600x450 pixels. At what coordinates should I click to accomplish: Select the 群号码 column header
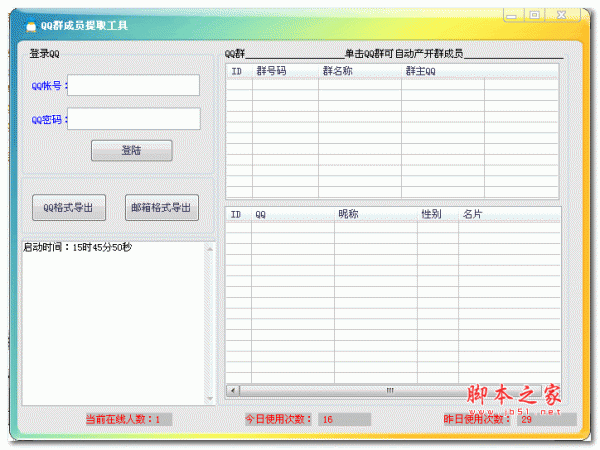pos(285,71)
